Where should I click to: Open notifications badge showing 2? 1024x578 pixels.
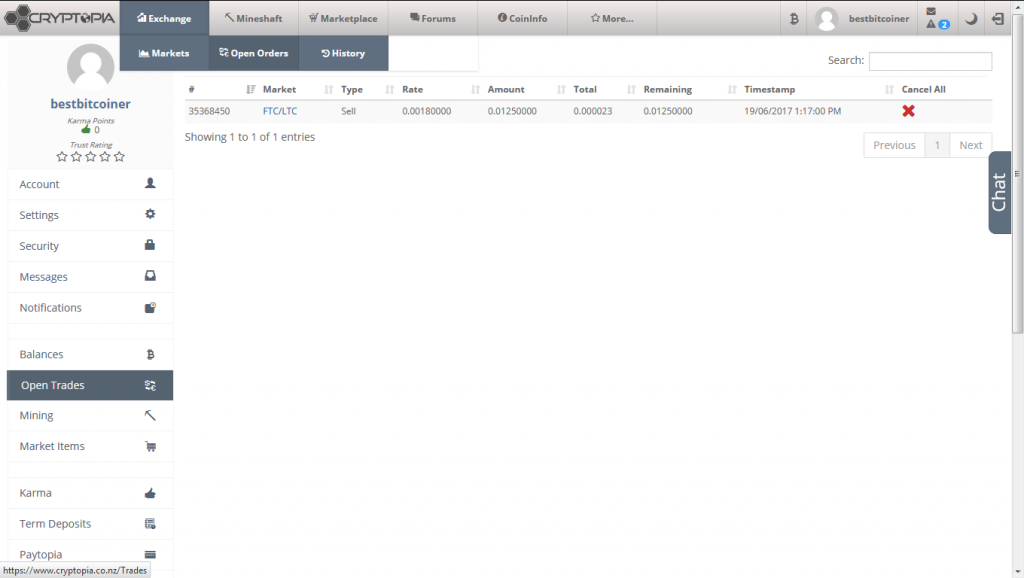point(944,24)
